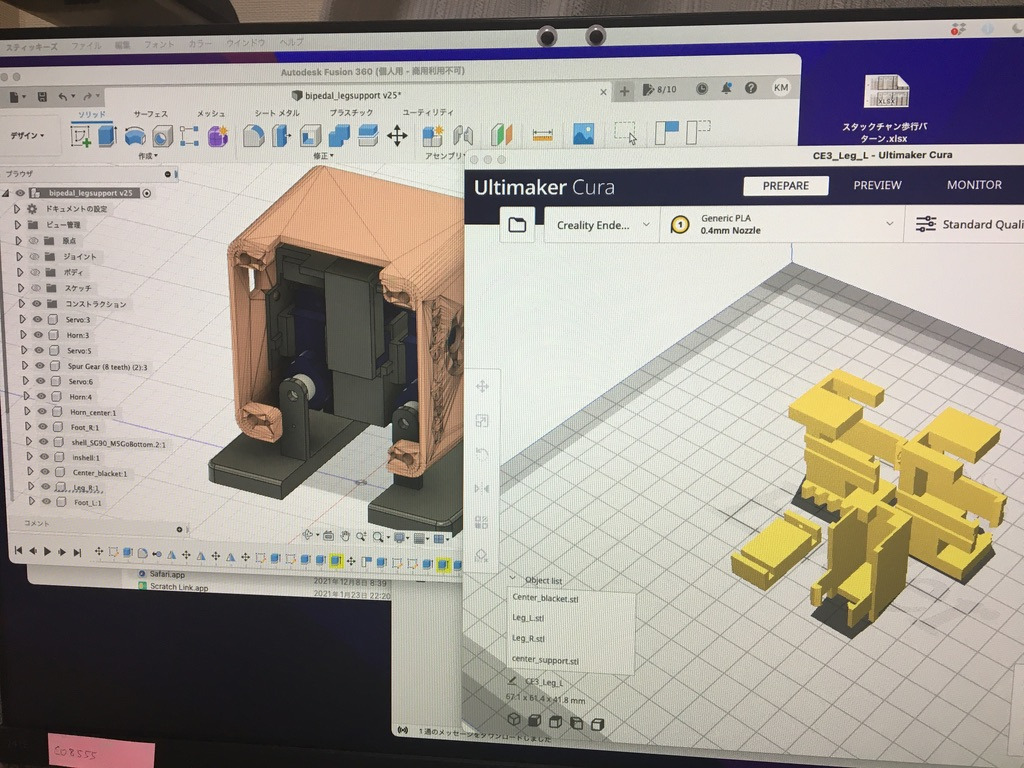
Task: Select the Rotate tool in Cura sidebar
Action: click(482, 455)
